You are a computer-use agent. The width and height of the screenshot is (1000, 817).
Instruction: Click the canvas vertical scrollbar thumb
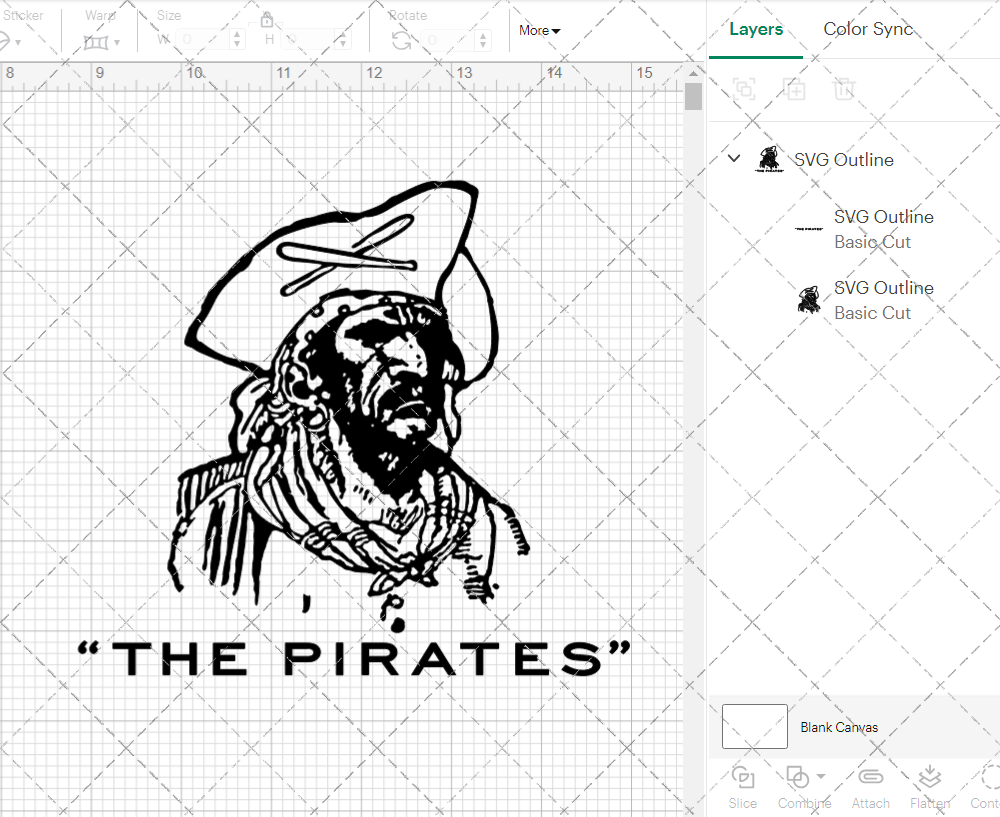[x=693, y=97]
